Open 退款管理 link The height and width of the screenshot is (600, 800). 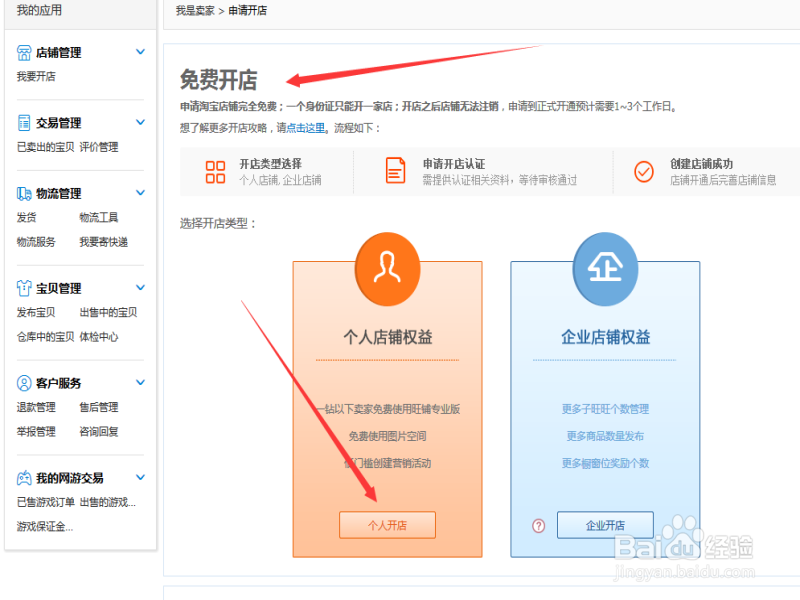click(x=36, y=407)
